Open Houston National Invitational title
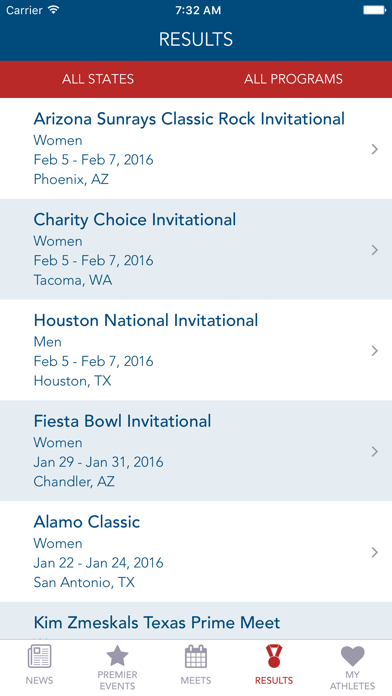This screenshot has height=696, width=392. 146,320
